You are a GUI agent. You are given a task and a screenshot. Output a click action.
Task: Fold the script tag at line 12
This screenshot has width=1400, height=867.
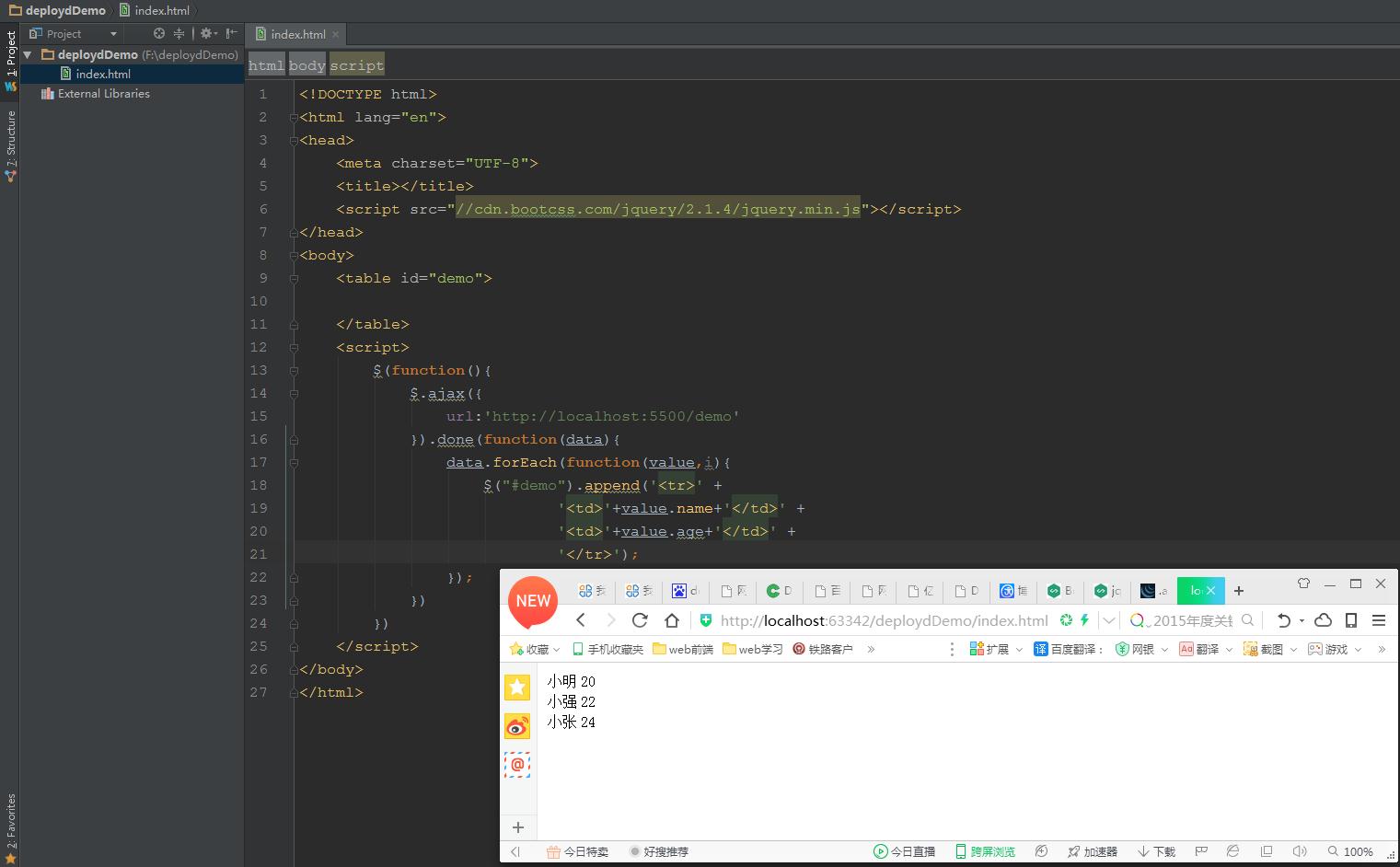pyautogui.click(x=294, y=347)
